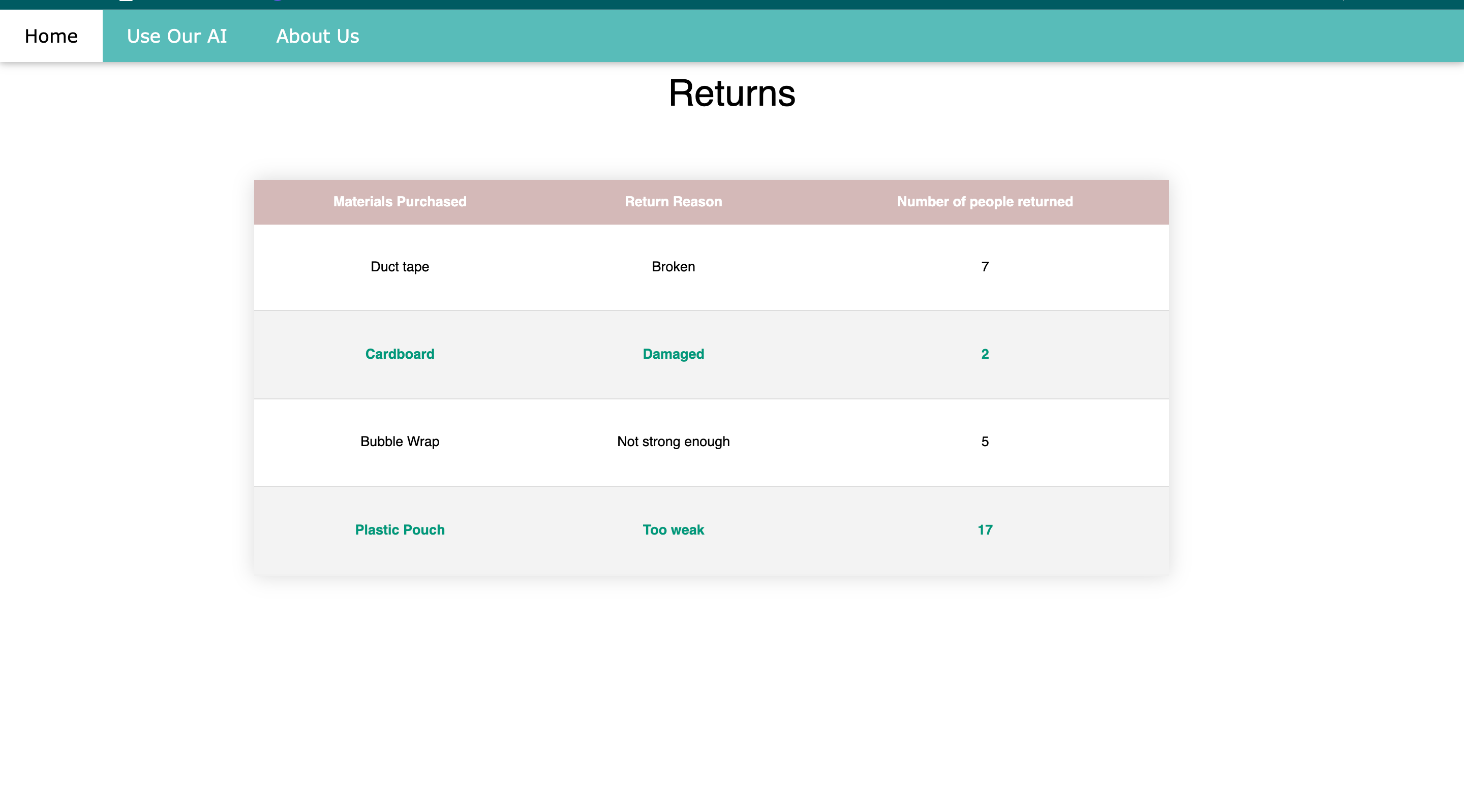Select the Bubble Wrap cell
This screenshot has height=812, width=1464.
400,442
